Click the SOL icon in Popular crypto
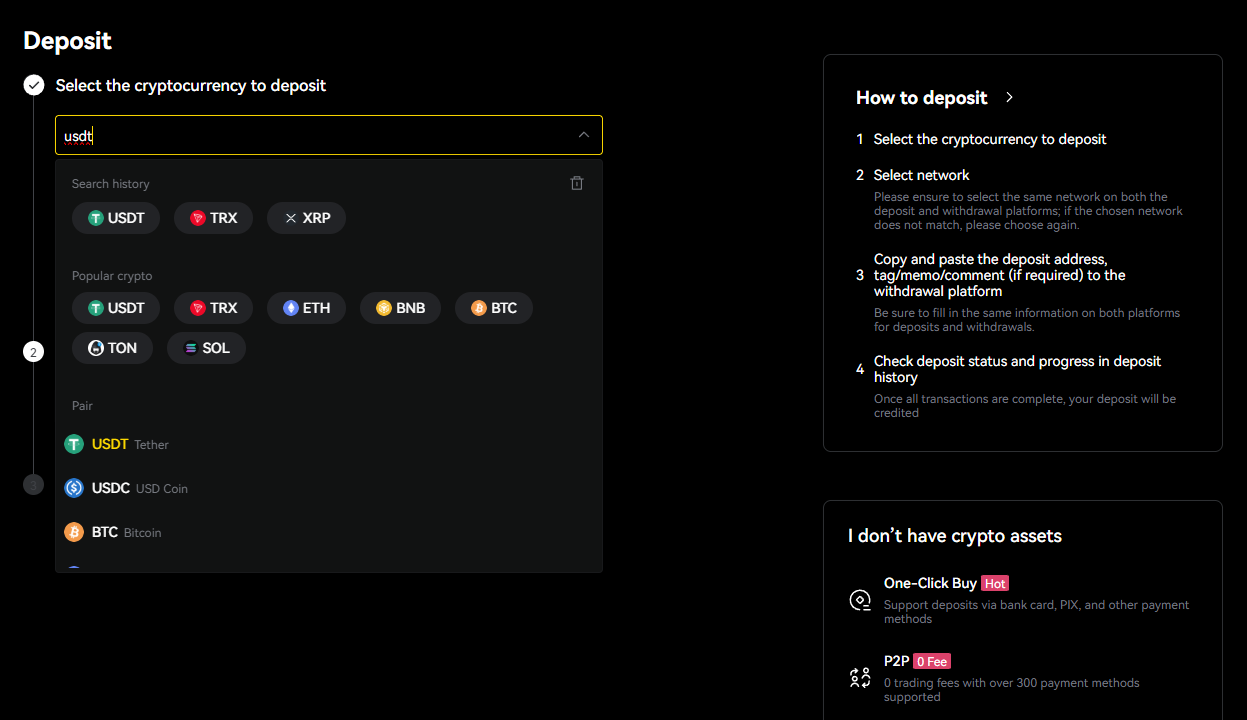Screen dimensions: 1247x720 (191, 348)
